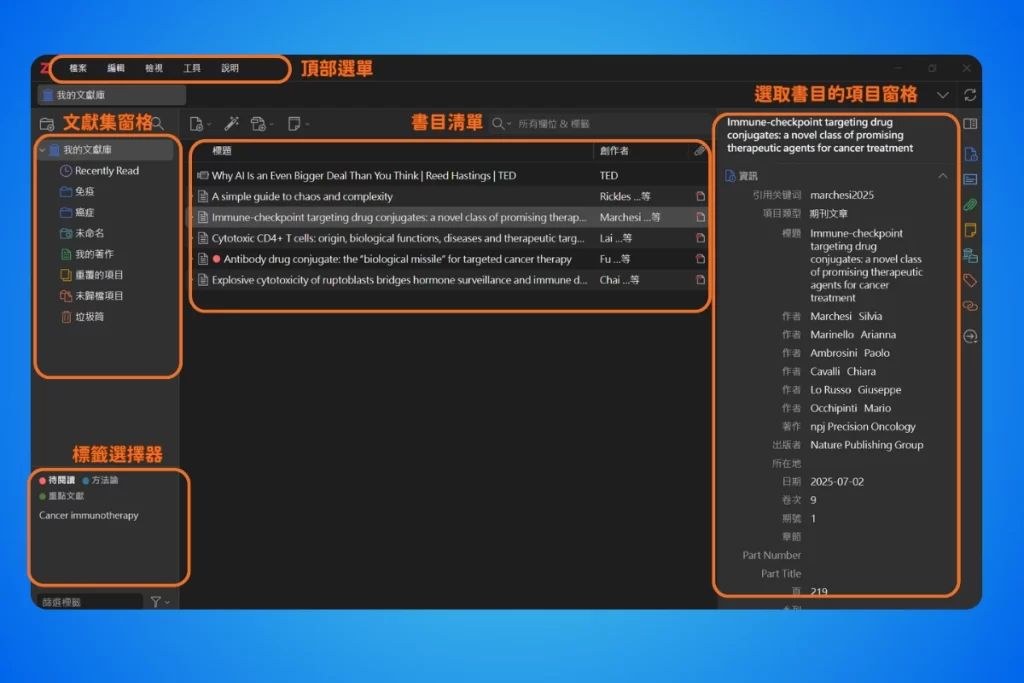The width and height of the screenshot is (1024, 683).
Task: Filter by the Cancer immunotherapy tag
Action: [88, 516]
